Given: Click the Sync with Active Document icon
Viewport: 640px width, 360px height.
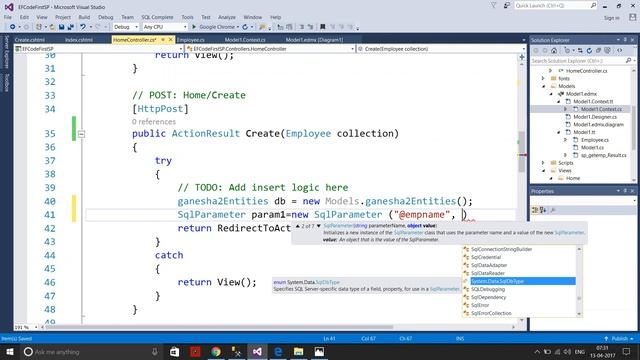Looking at the screenshot, I should (x=580, y=51).
